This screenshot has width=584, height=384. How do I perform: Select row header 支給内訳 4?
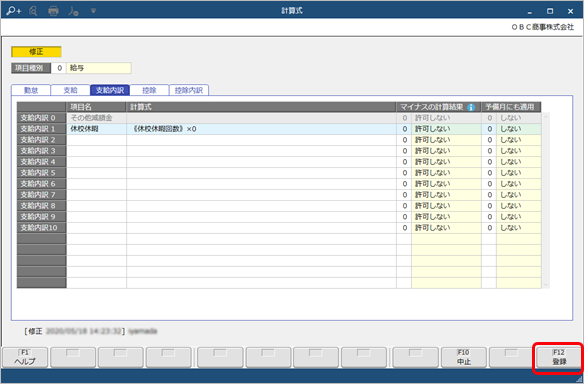41,162
